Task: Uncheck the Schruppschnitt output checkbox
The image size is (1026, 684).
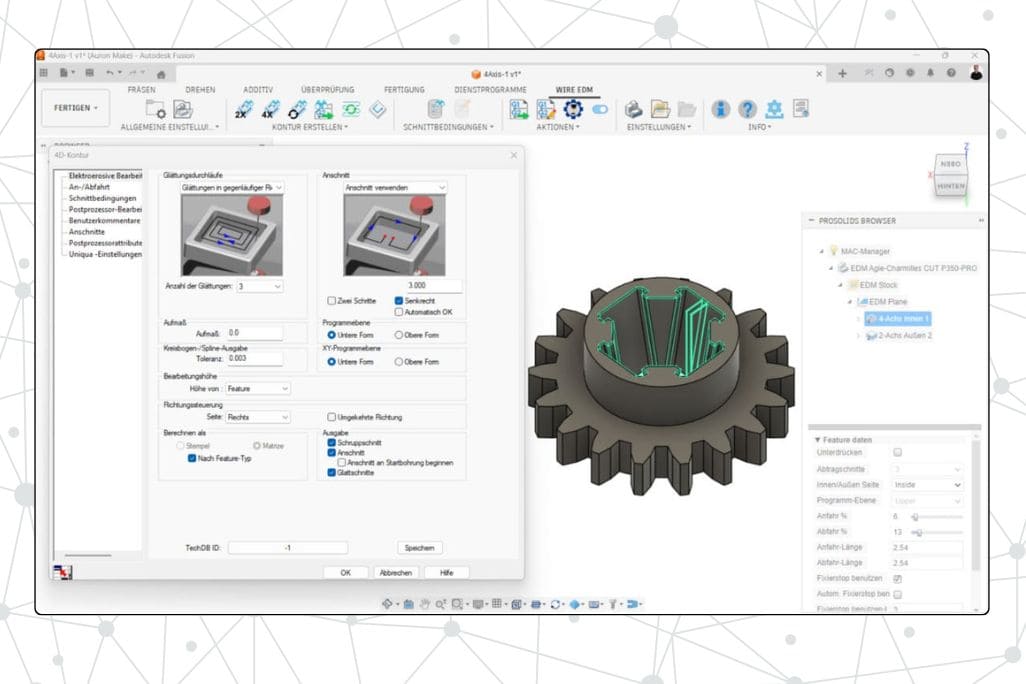Action: pyautogui.click(x=331, y=443)
